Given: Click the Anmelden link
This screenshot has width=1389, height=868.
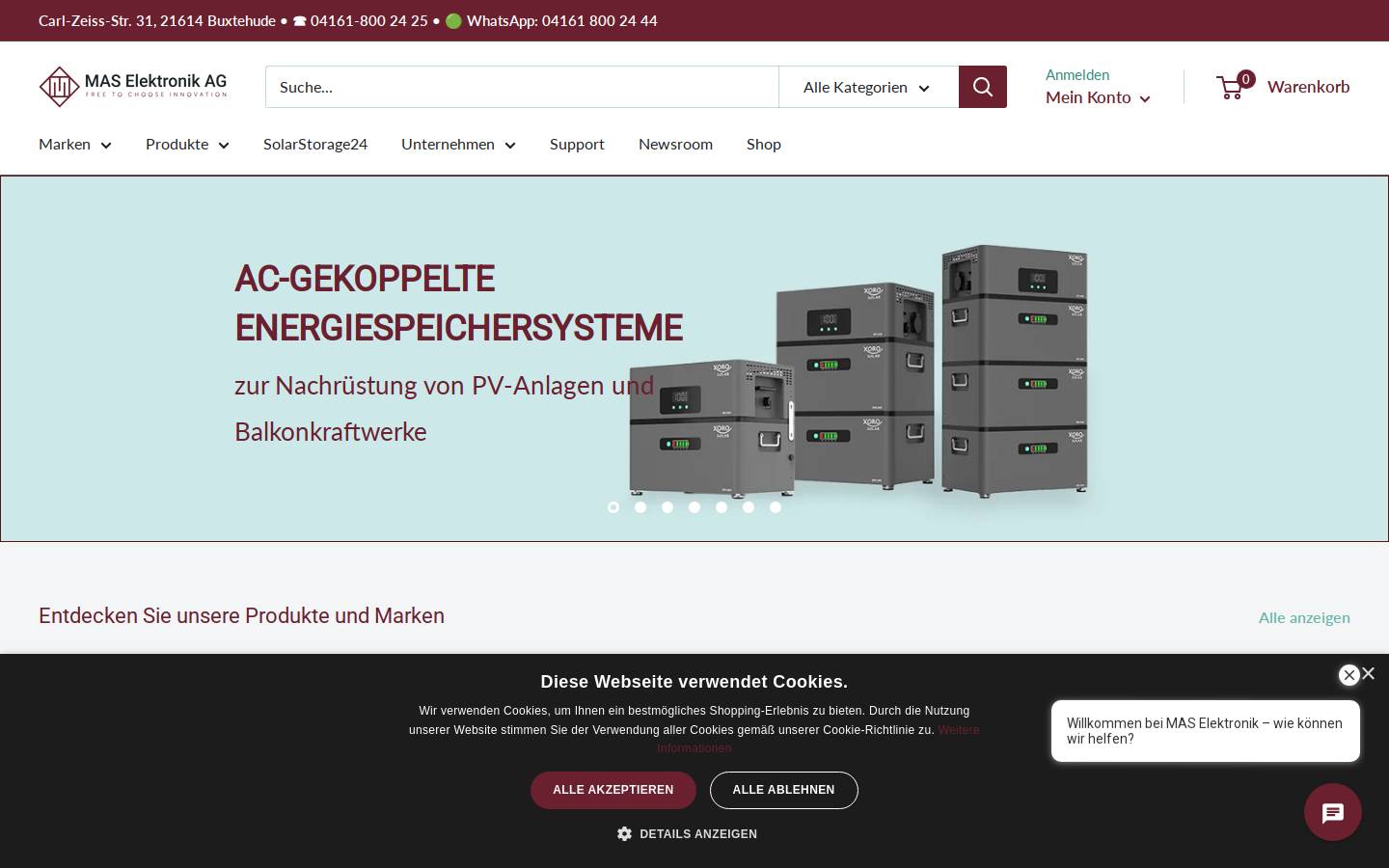Looking at the screenshot, I should (1077, 75).
